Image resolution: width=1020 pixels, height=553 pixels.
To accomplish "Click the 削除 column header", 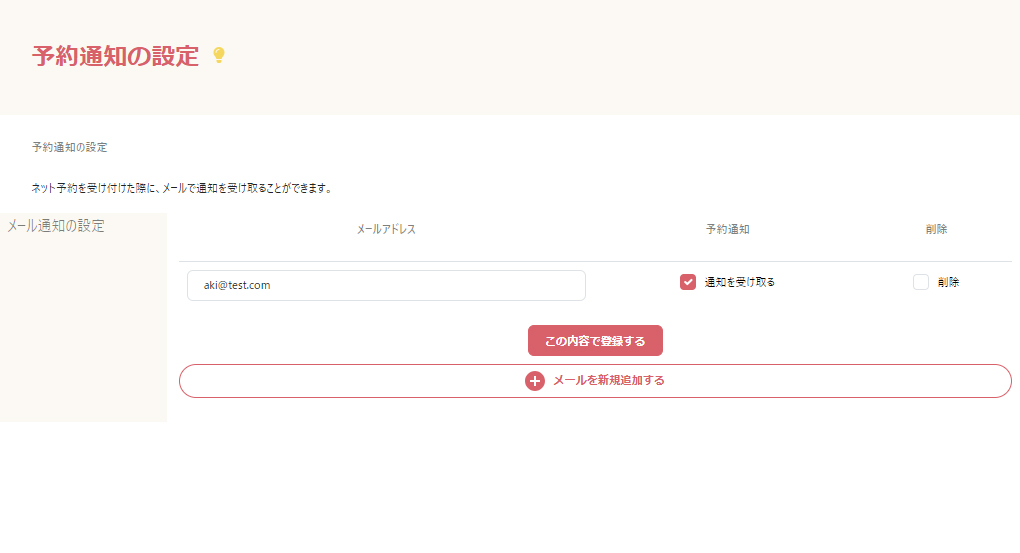I will point(936,229).
